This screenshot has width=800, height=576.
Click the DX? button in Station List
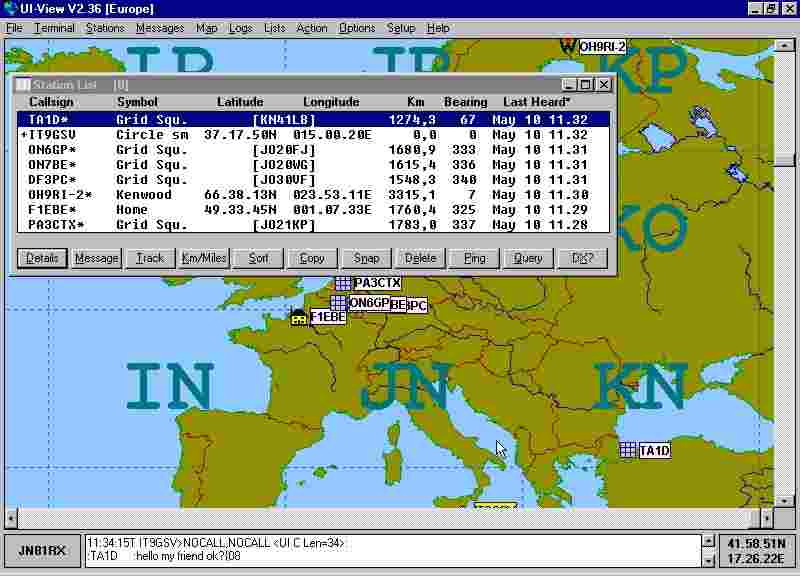582,258
